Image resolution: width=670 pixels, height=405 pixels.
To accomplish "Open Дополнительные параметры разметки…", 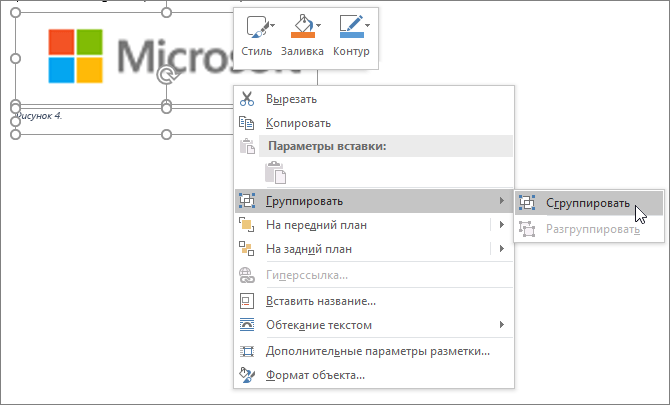I will tap(374, 351).
